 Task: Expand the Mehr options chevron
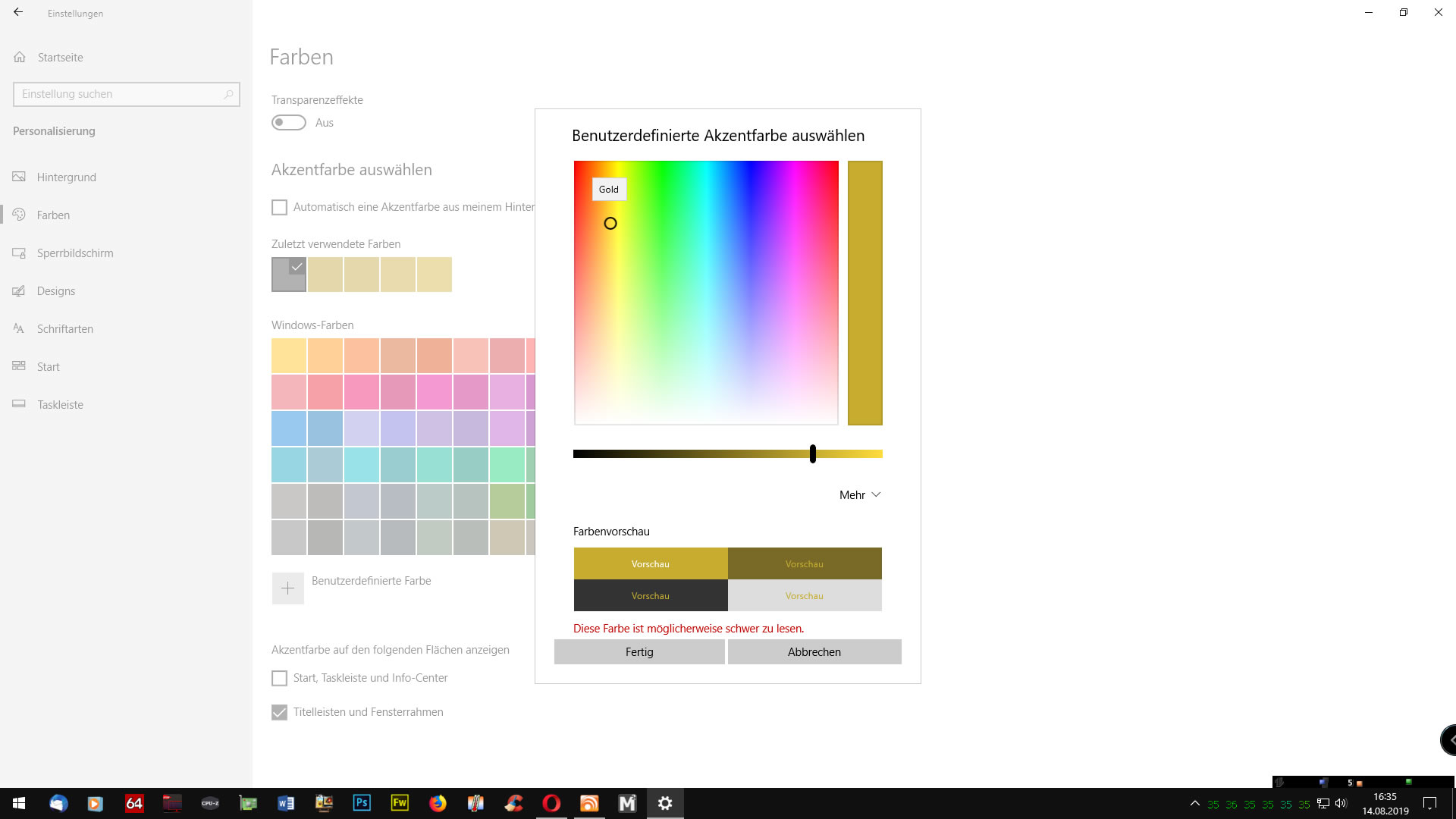click(876, 494)
